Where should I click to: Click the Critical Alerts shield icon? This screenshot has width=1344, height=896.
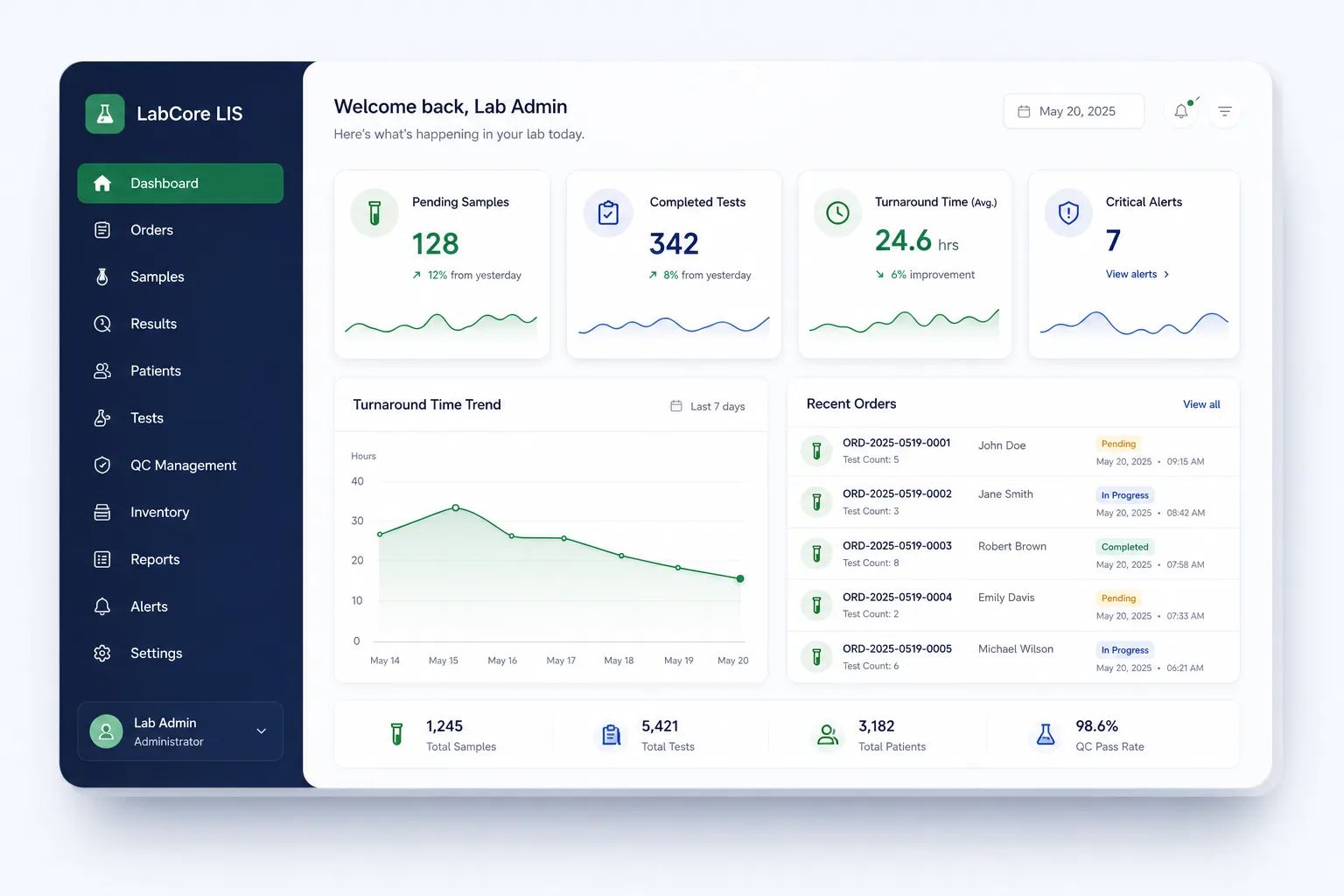(x=1068, y=213)
